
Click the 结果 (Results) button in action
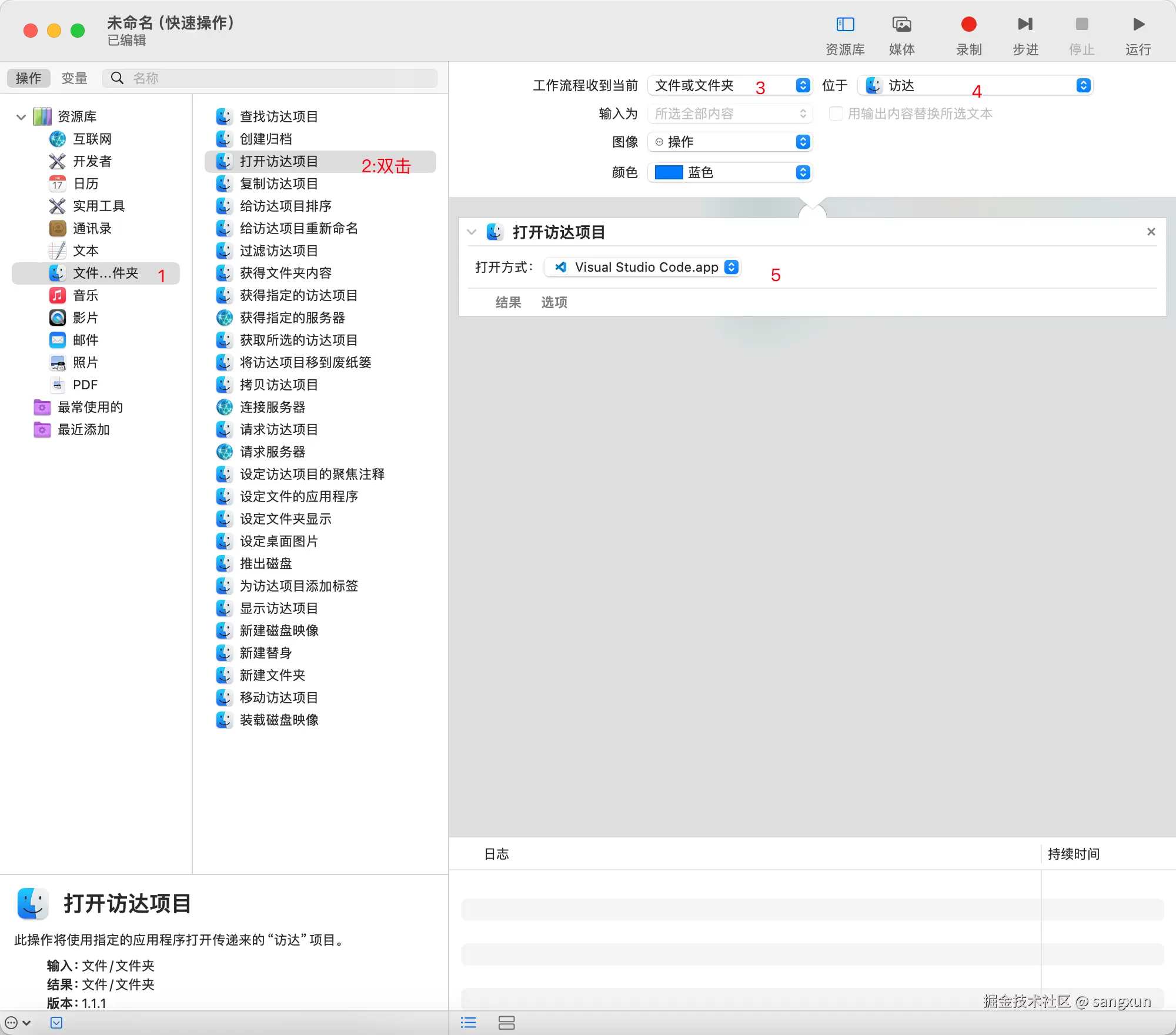point(508,302)
